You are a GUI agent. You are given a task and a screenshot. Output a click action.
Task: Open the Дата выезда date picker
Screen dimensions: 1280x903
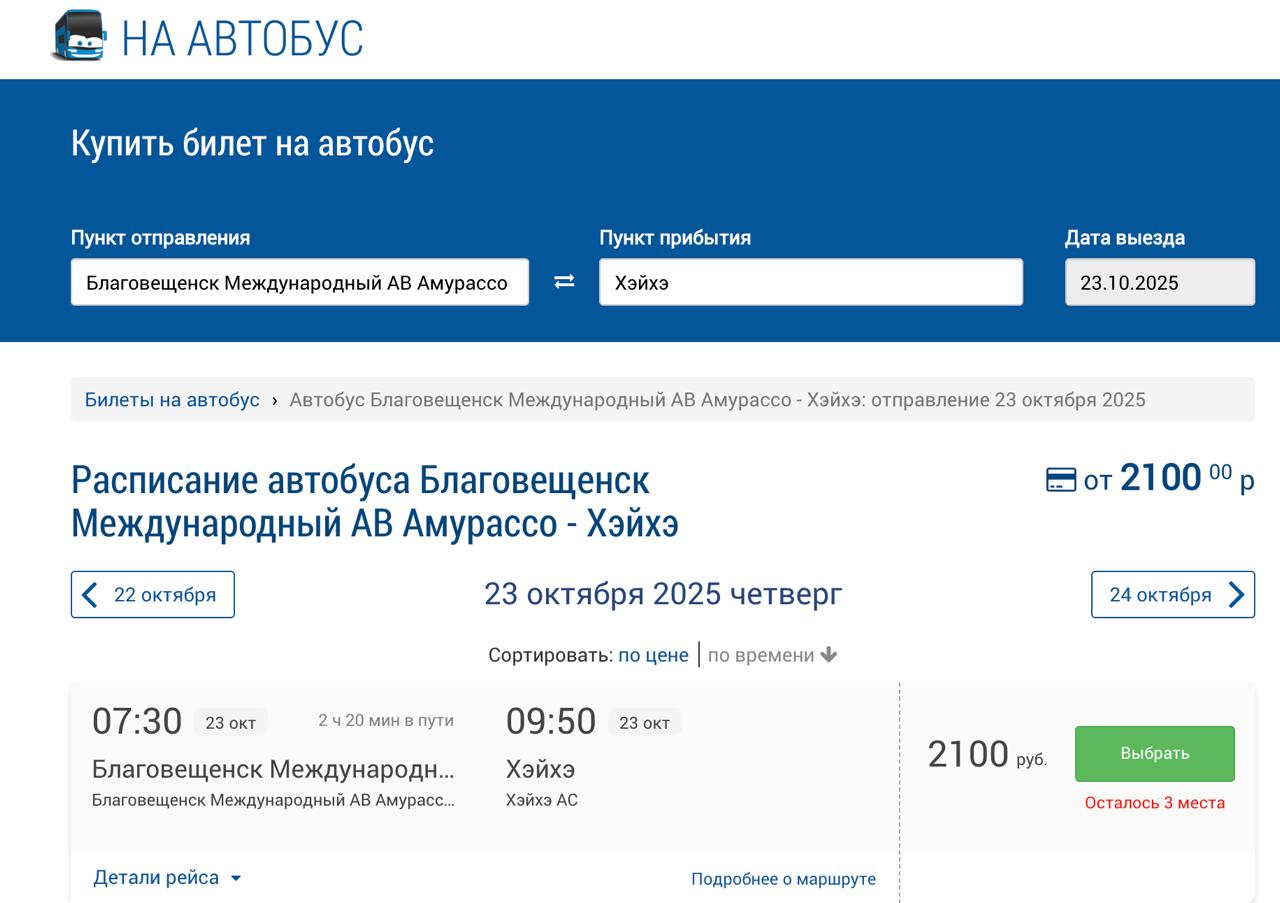point(1159,282)
